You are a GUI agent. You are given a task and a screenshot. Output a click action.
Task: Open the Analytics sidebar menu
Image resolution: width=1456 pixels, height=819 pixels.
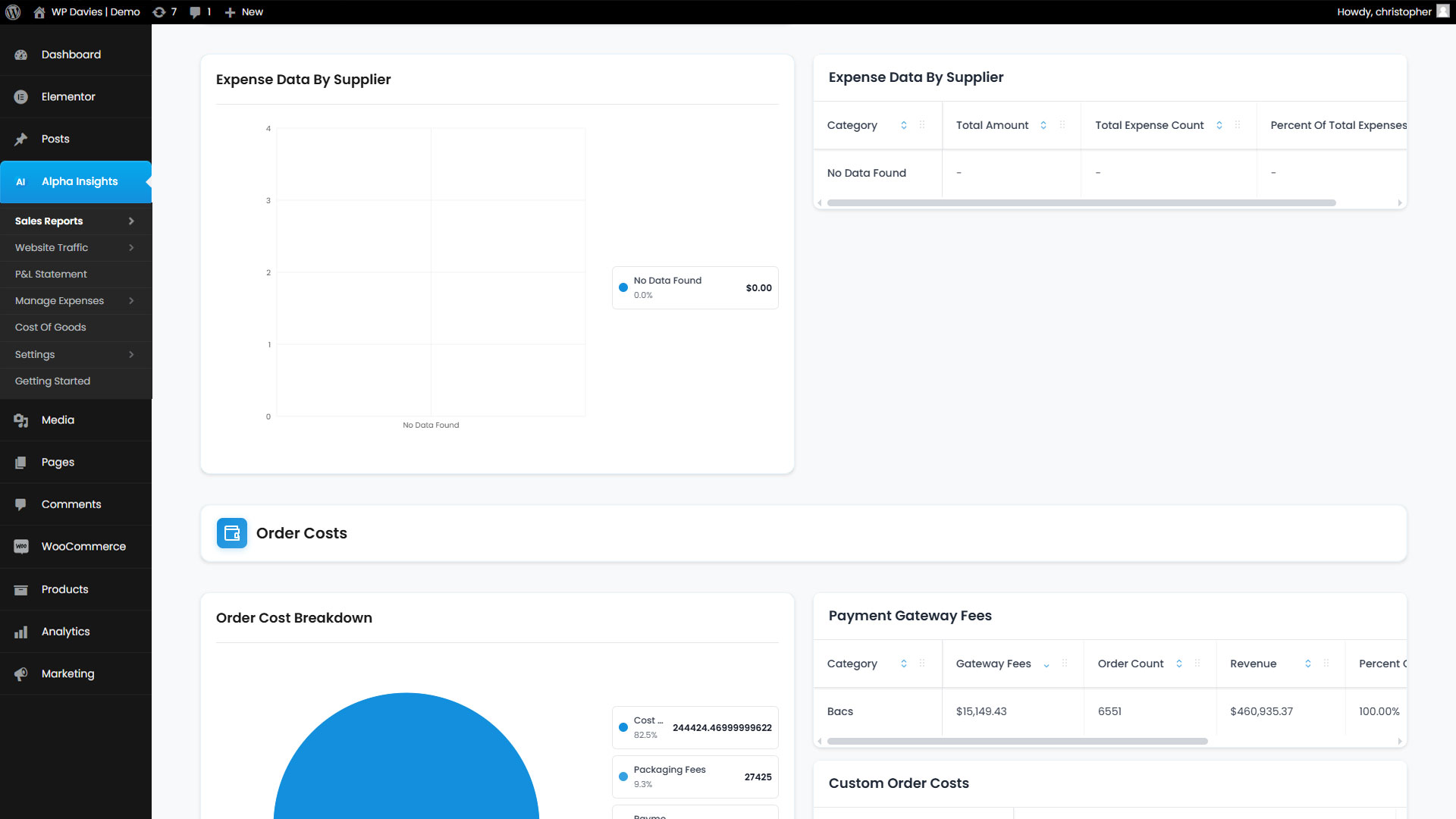coord(65,632)
